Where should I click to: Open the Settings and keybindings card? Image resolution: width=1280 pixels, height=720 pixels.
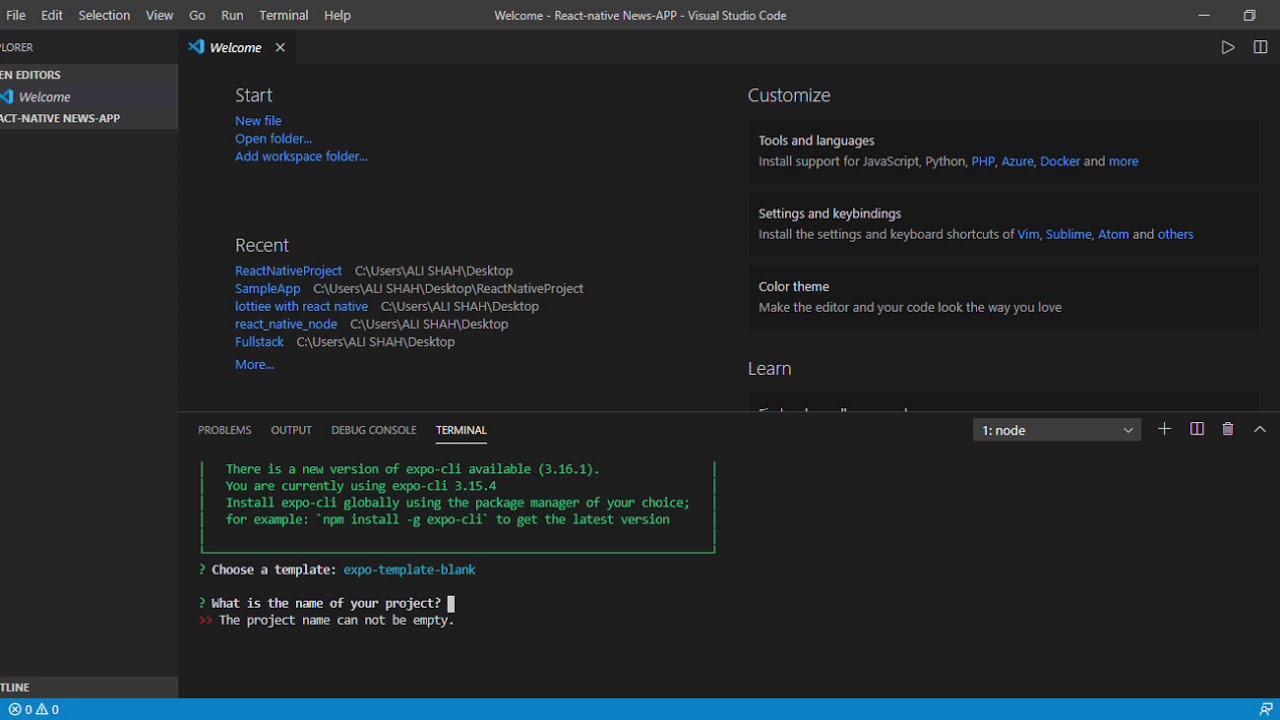coord(1004,224)
